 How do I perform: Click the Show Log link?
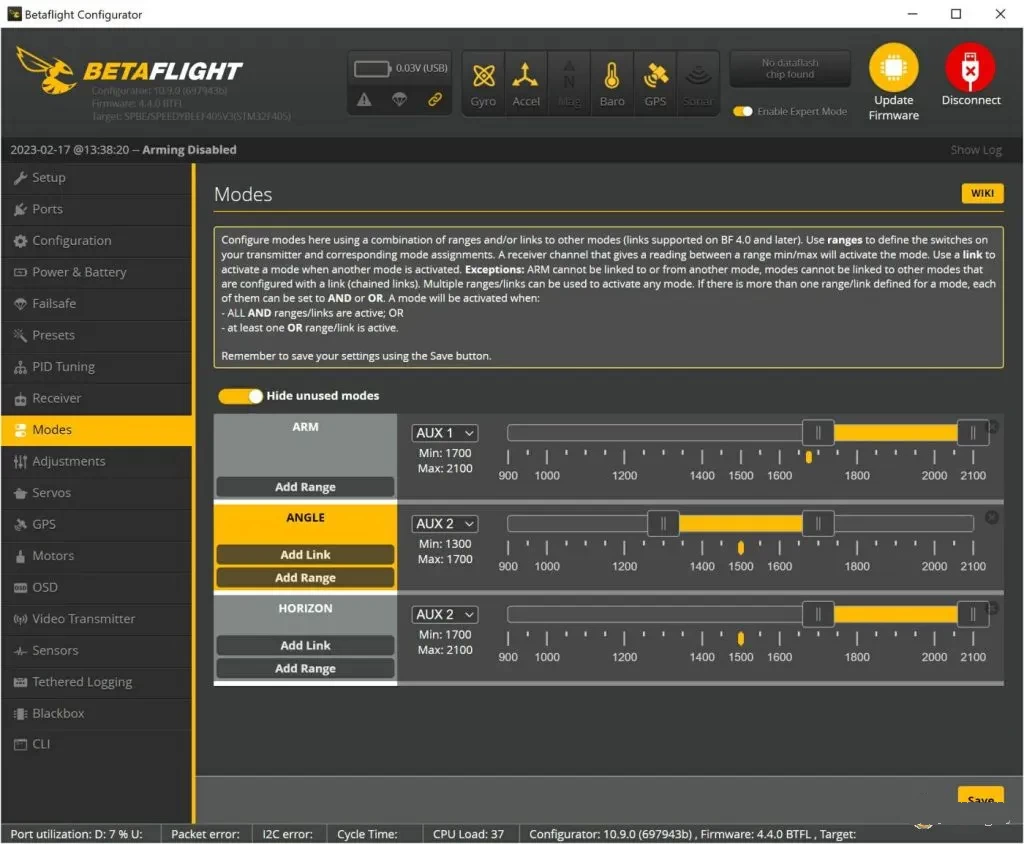coord(976,150)
